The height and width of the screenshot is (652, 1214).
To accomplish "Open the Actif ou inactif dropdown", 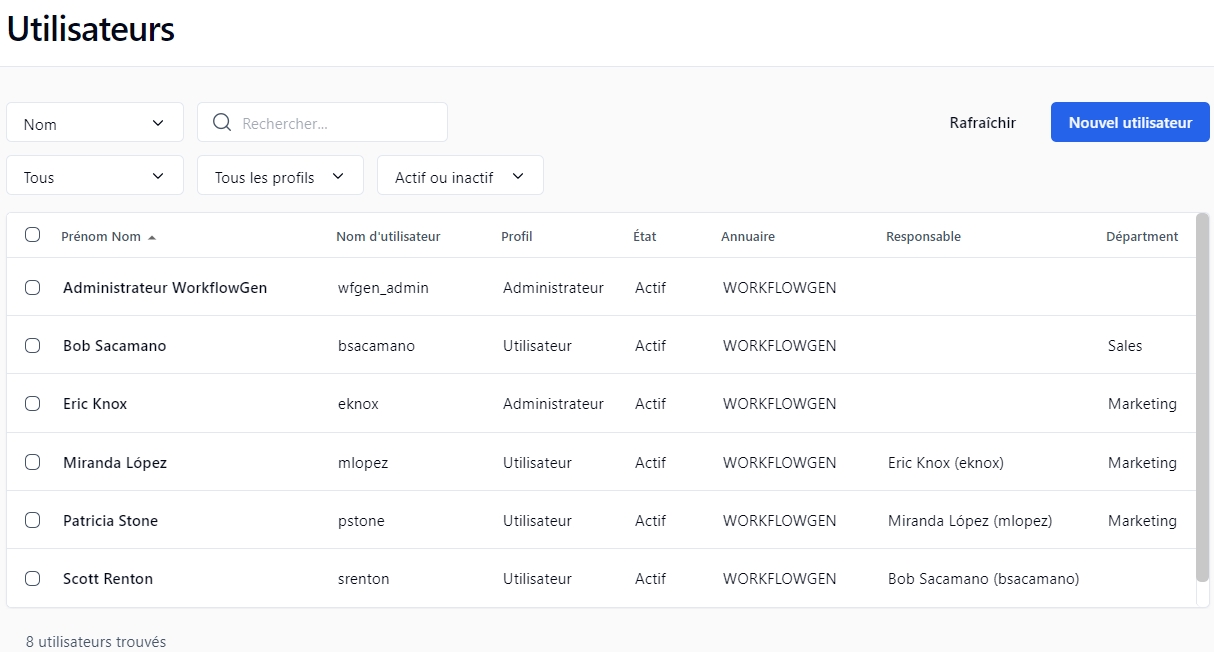I will (x=459, y=177).
